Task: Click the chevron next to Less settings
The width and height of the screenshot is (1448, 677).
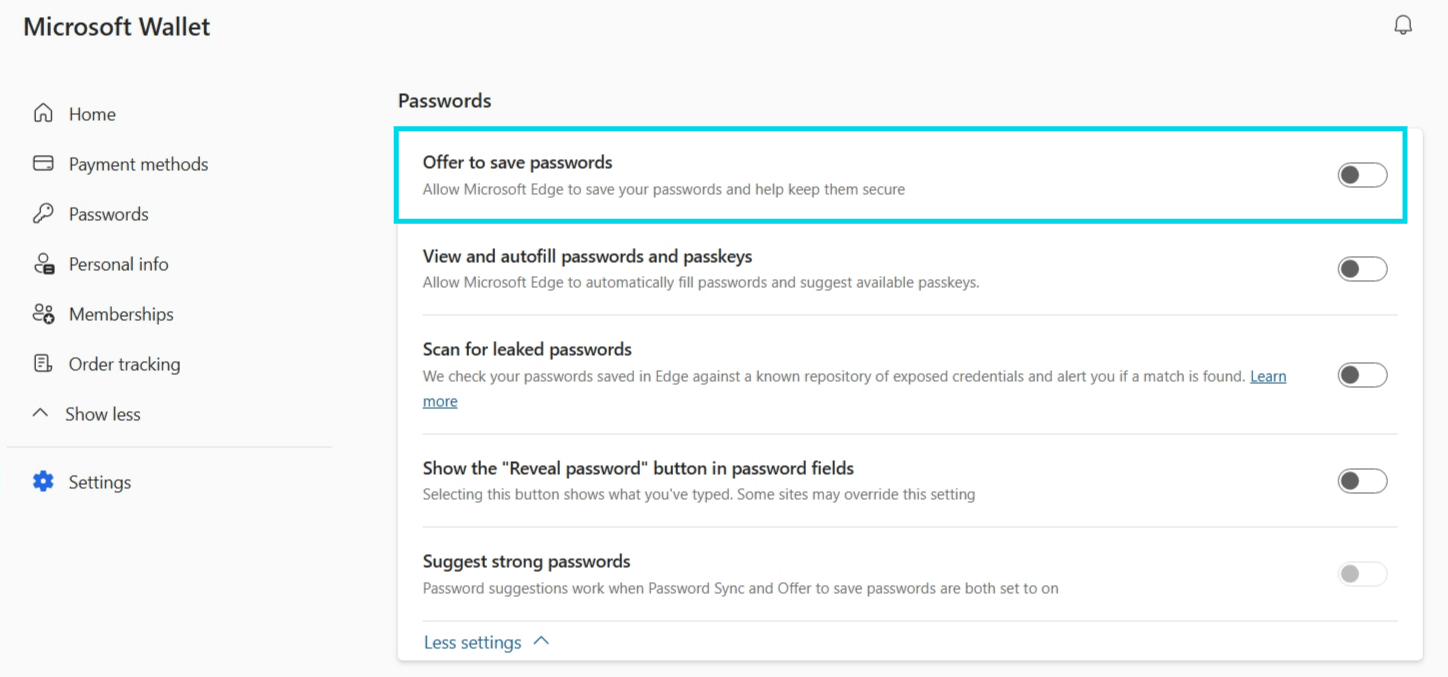Action: point(541,641)
